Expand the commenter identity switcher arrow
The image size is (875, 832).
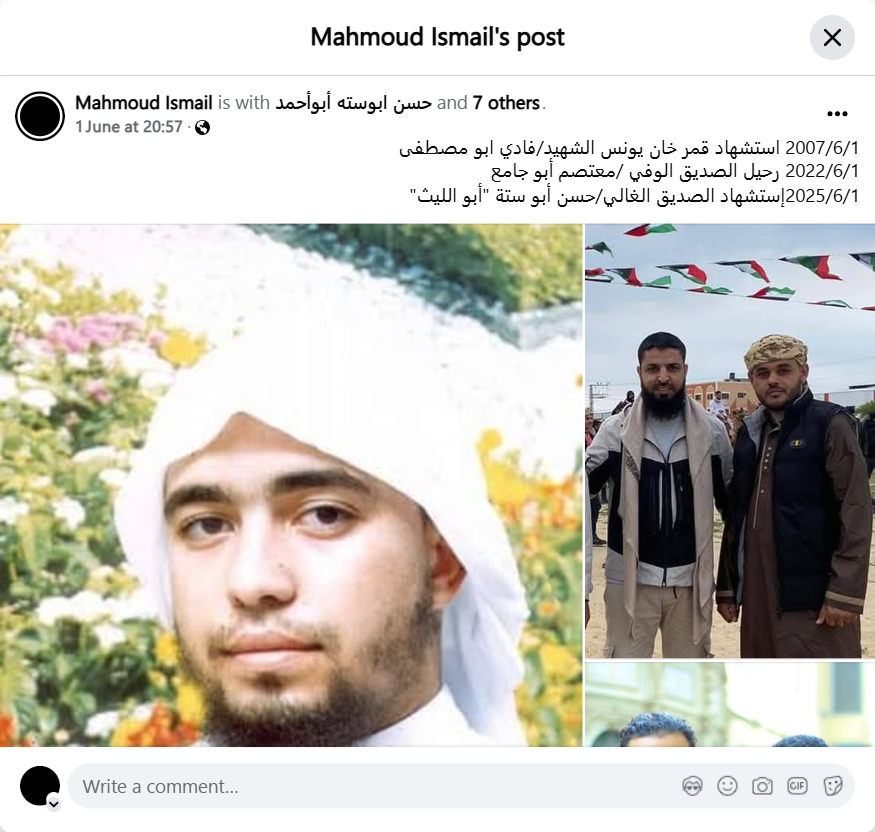54,804
